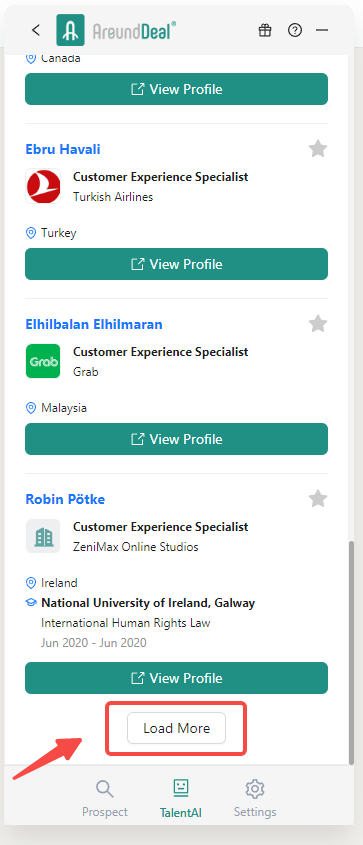The width and height of the screenshot is (363, 845).
Task: Open Robin Pötke name link
Action: click(x=65, y=500)
